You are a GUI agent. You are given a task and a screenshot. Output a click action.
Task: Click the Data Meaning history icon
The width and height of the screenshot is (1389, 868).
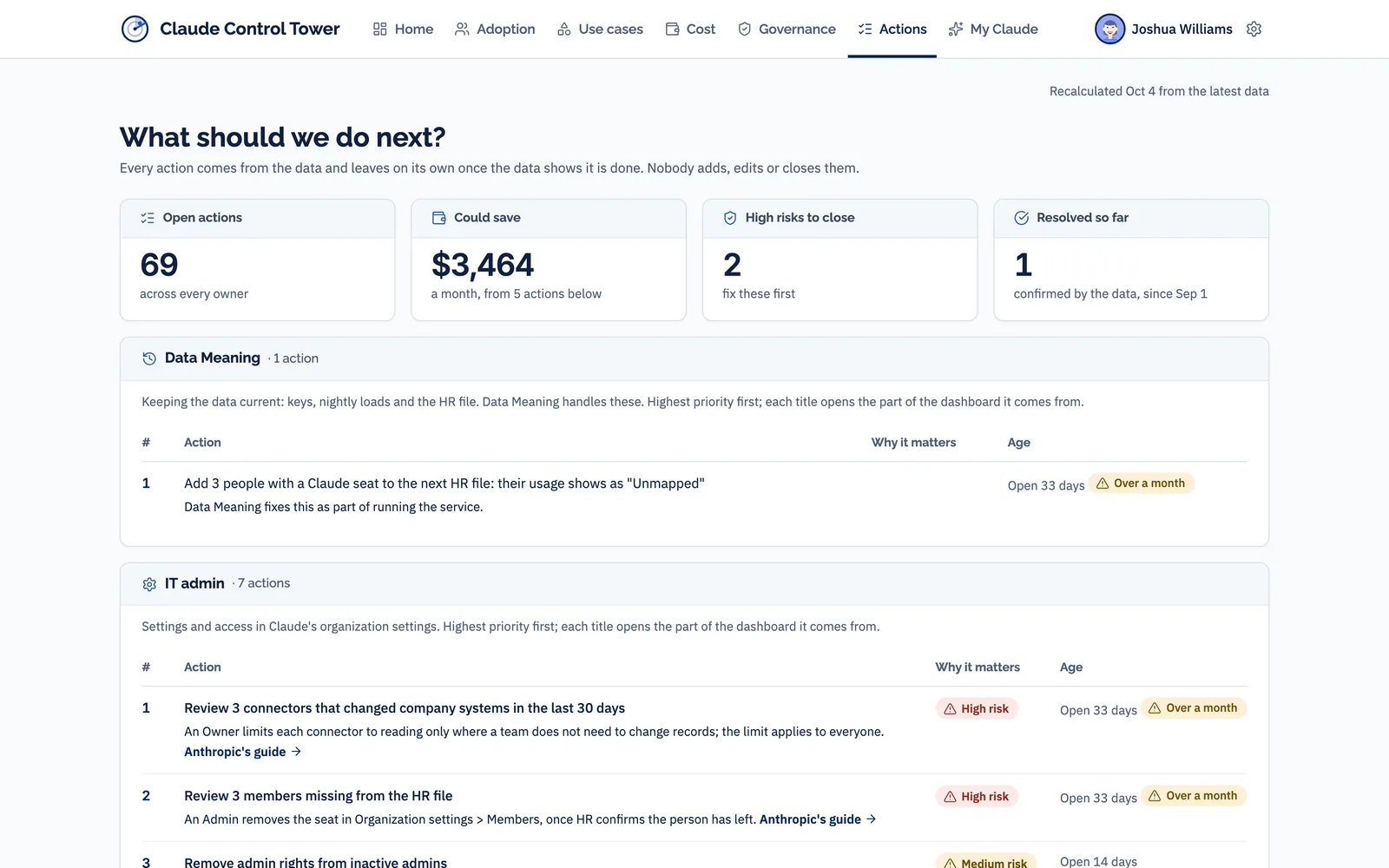(x=149, y=358)
